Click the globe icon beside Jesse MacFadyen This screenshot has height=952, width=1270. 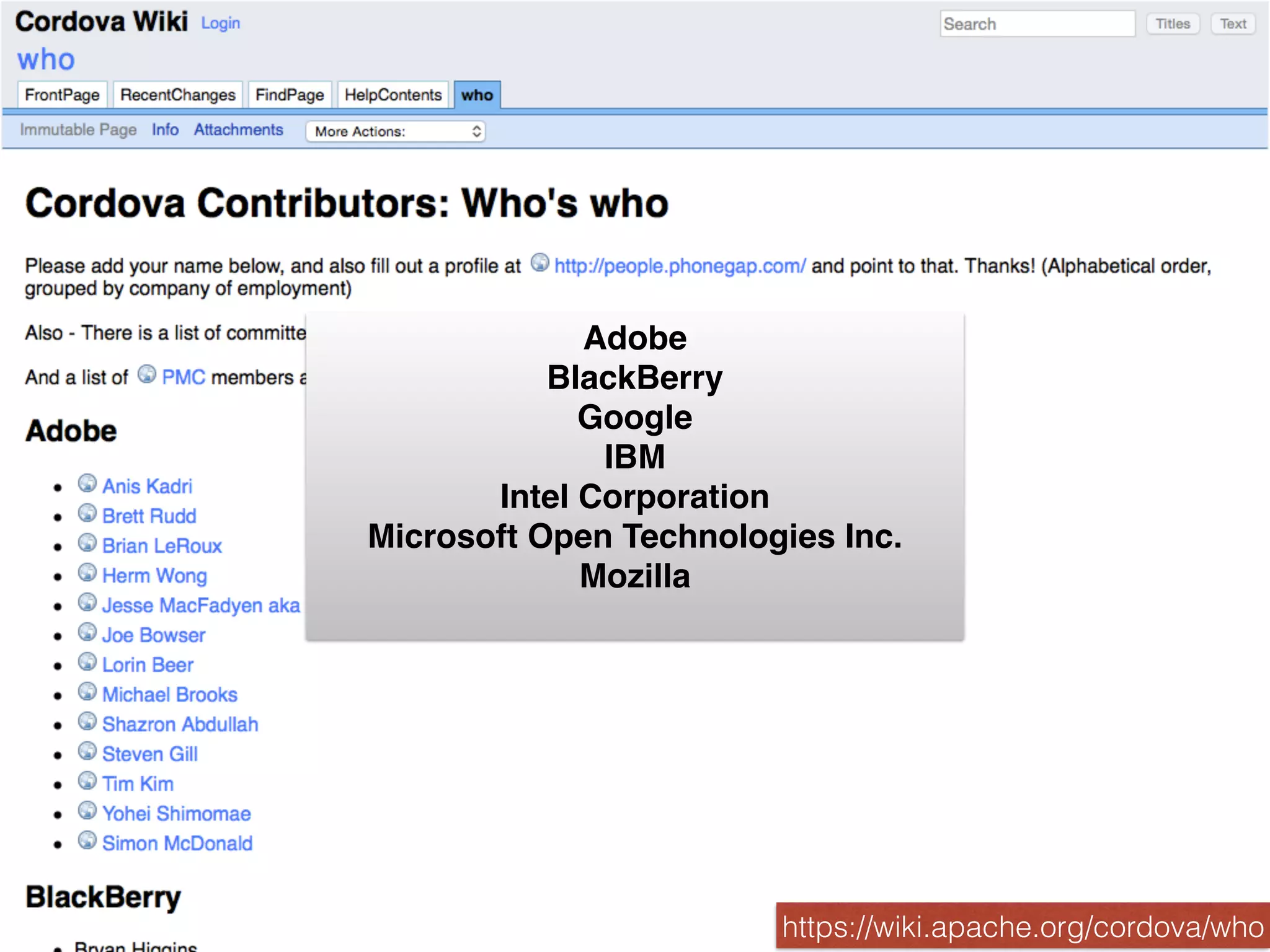[87, 602]
